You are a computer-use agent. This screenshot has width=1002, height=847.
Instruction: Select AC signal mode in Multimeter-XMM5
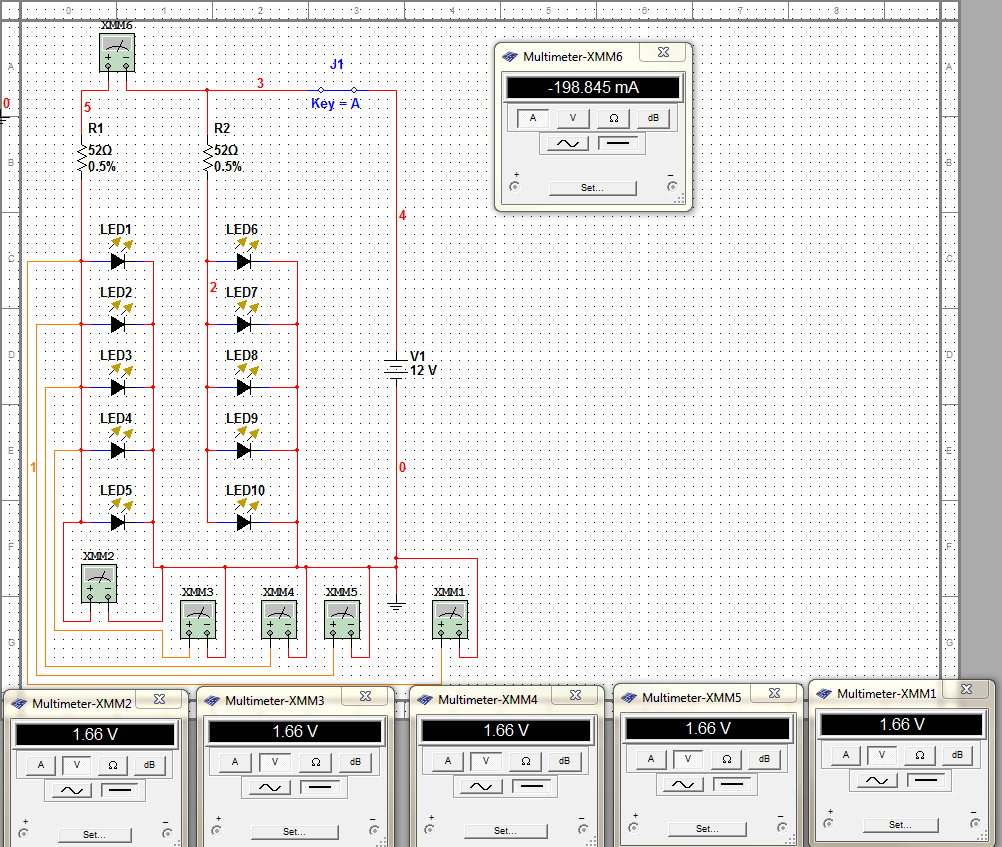[x=683, y=784]
